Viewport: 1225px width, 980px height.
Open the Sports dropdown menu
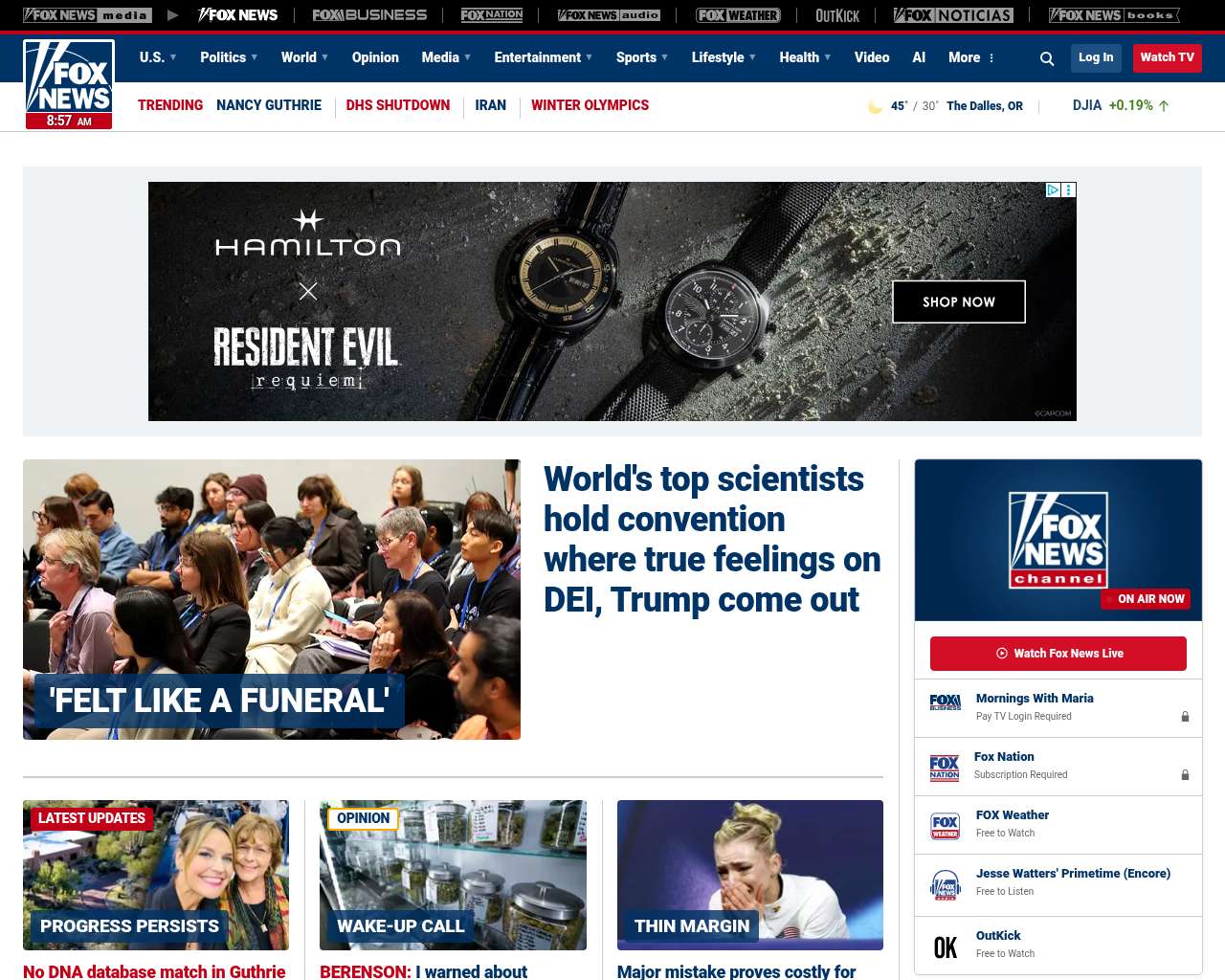pyautogui.click(x=642, y=57)
